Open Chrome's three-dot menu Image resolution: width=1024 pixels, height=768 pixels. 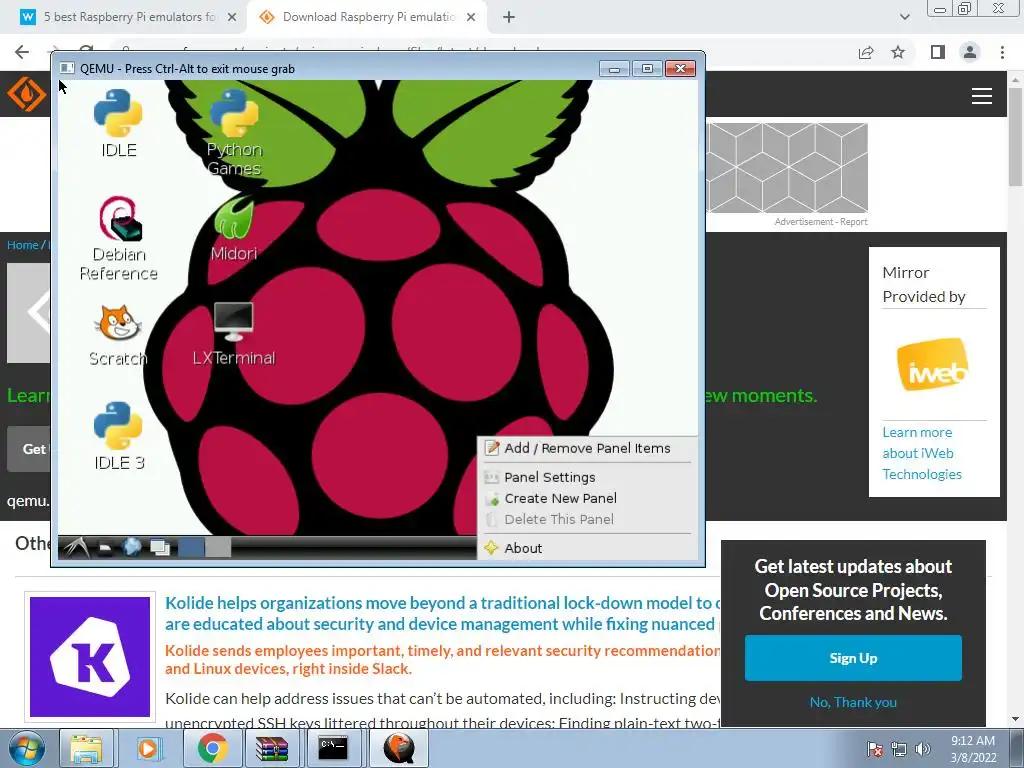1002,52
